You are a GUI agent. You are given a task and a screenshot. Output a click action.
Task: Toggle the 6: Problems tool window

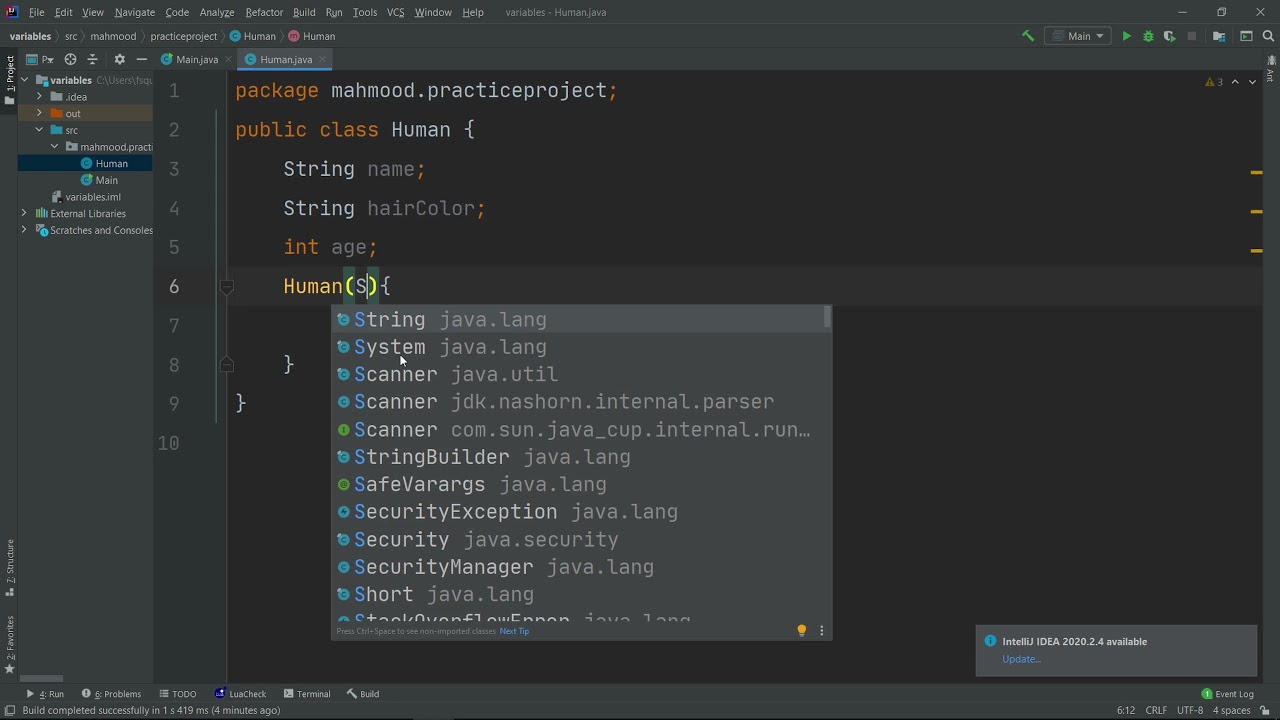tap(111, 694)
